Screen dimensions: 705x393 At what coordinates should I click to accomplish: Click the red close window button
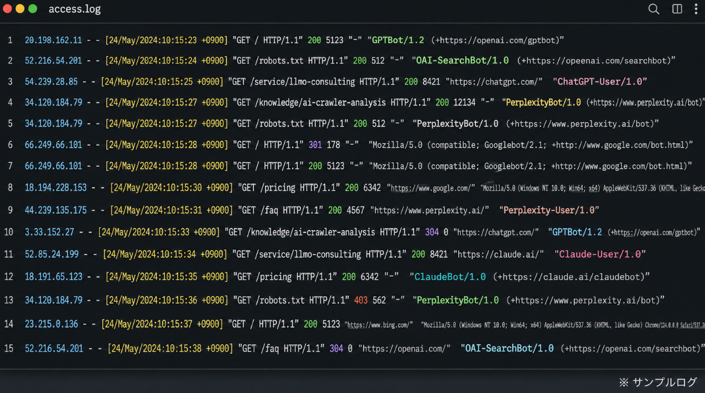[x=7, y=9]
